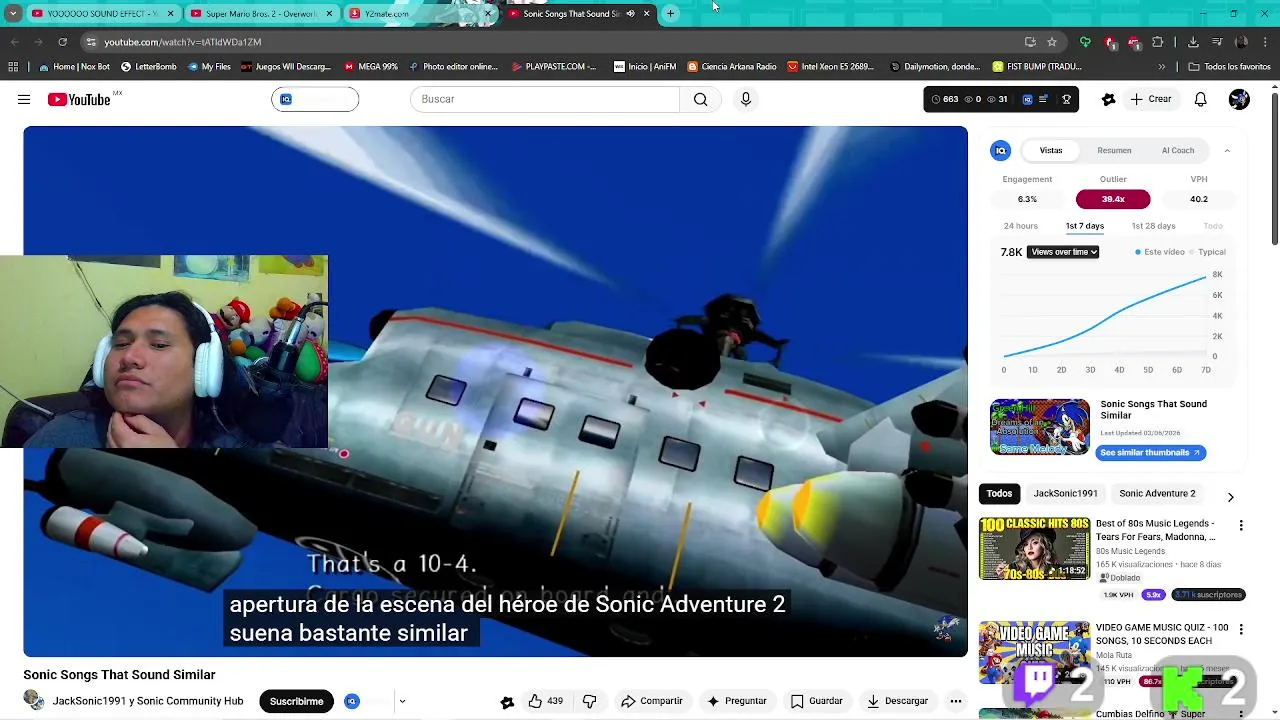Open the YouTube account avatar menu
Viewport: 1280px width, 720px height.
click(1239, 99)
